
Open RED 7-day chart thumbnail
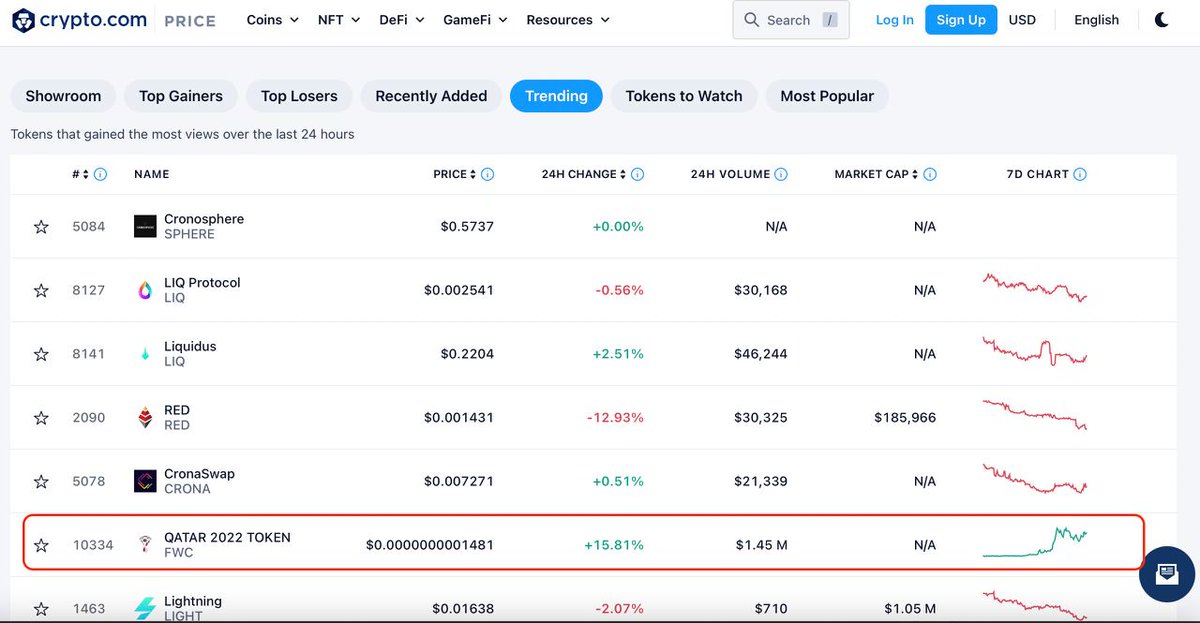tap(1035, 414)
